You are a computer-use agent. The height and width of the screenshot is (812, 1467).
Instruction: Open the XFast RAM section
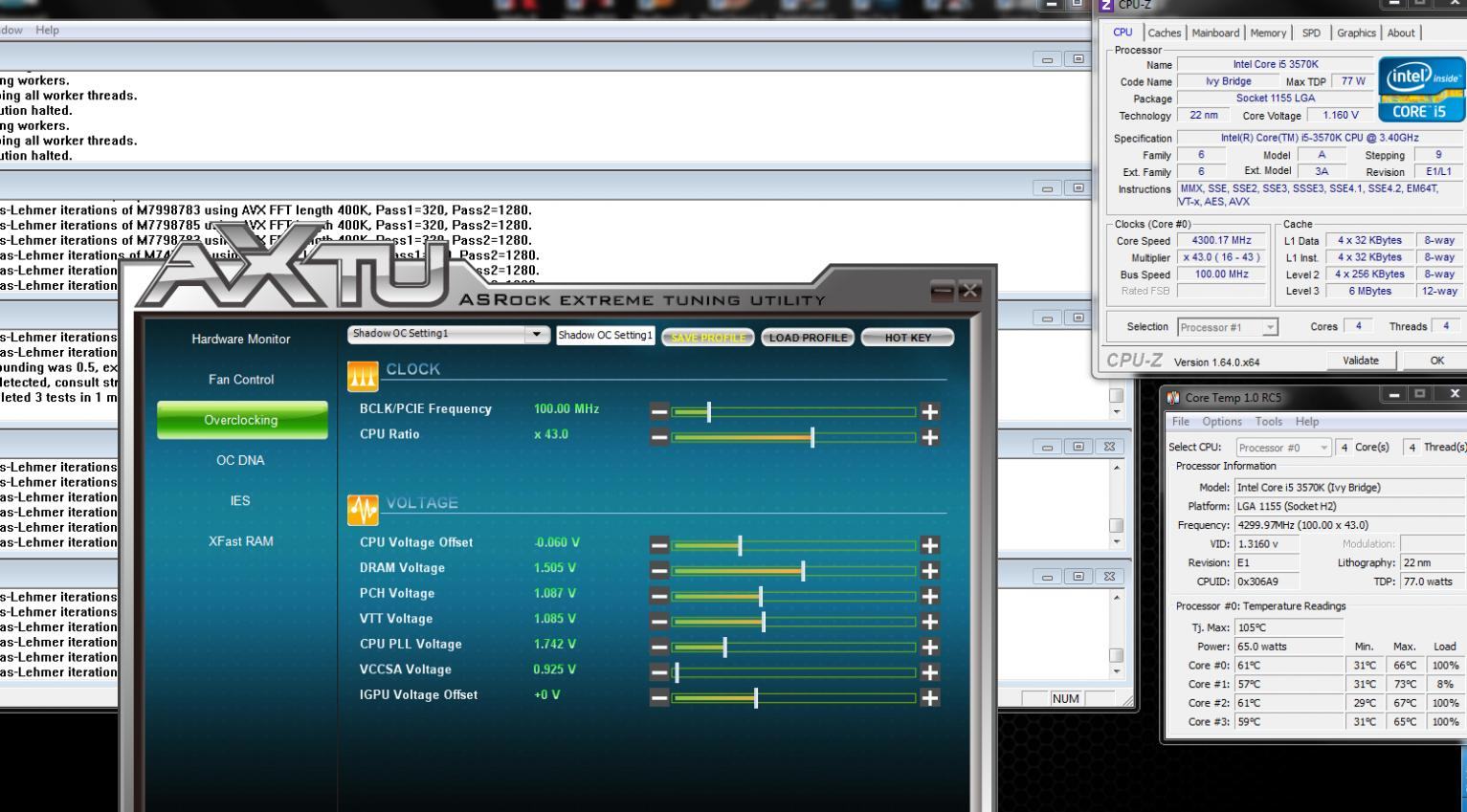click(x=241, y=541)
